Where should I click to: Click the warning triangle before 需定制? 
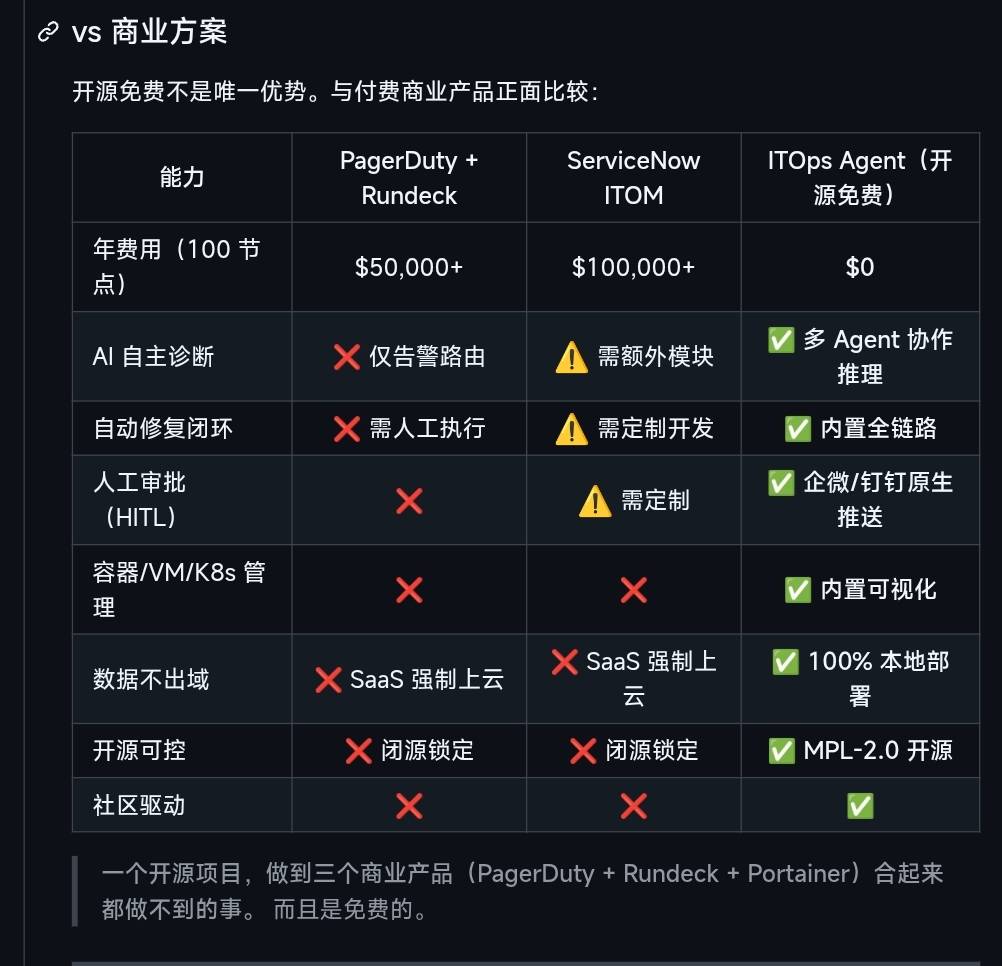pos(595,501)
